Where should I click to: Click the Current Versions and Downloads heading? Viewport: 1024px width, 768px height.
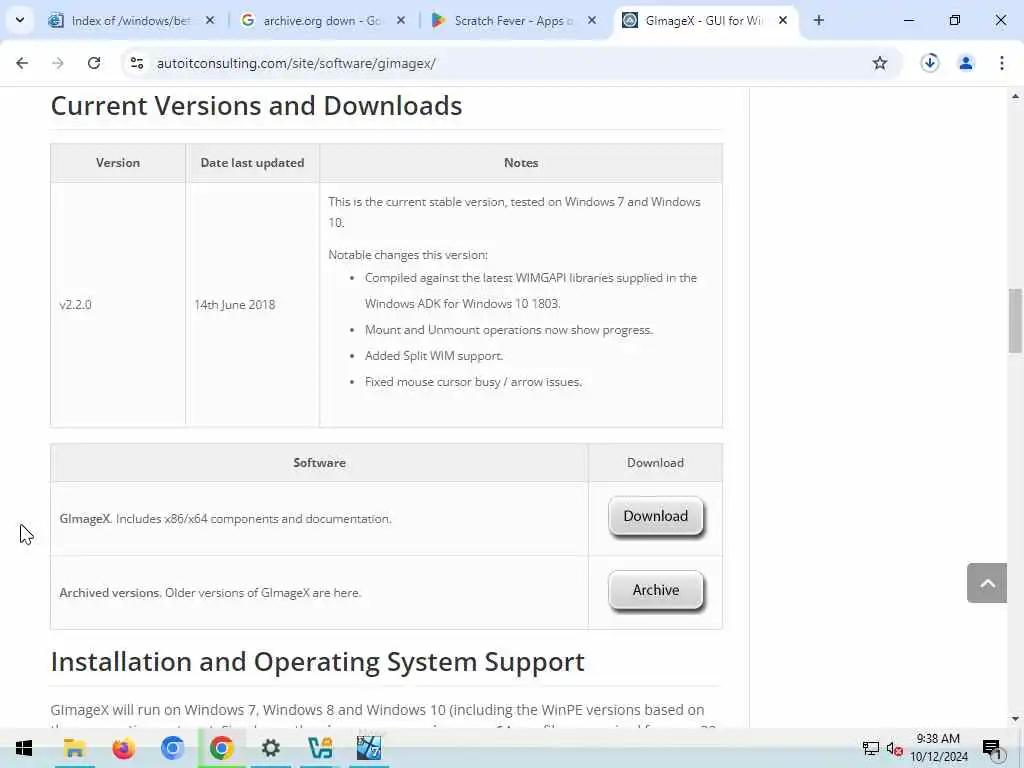[x=256, y=106]
